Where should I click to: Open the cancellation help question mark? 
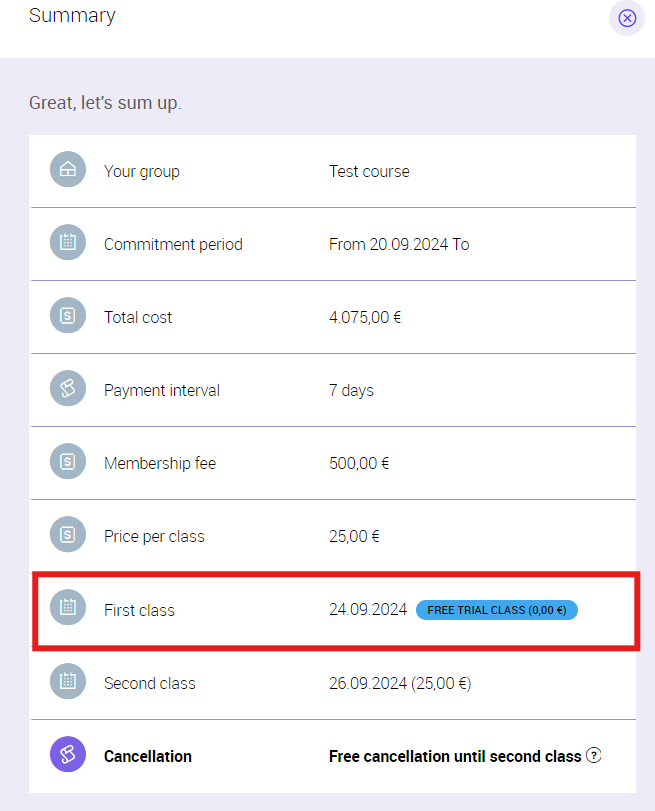594,755
